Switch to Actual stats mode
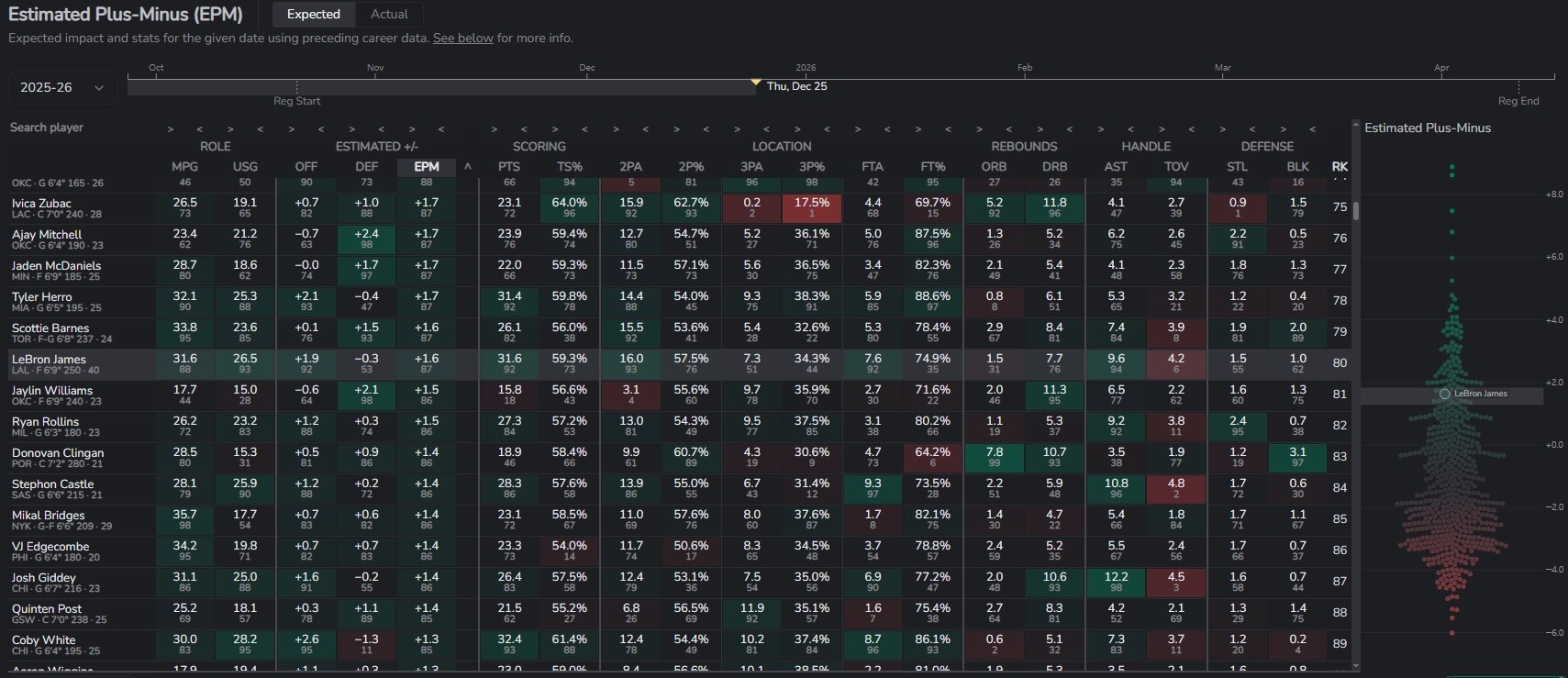Screen dimensions: 1568x678 389,15
